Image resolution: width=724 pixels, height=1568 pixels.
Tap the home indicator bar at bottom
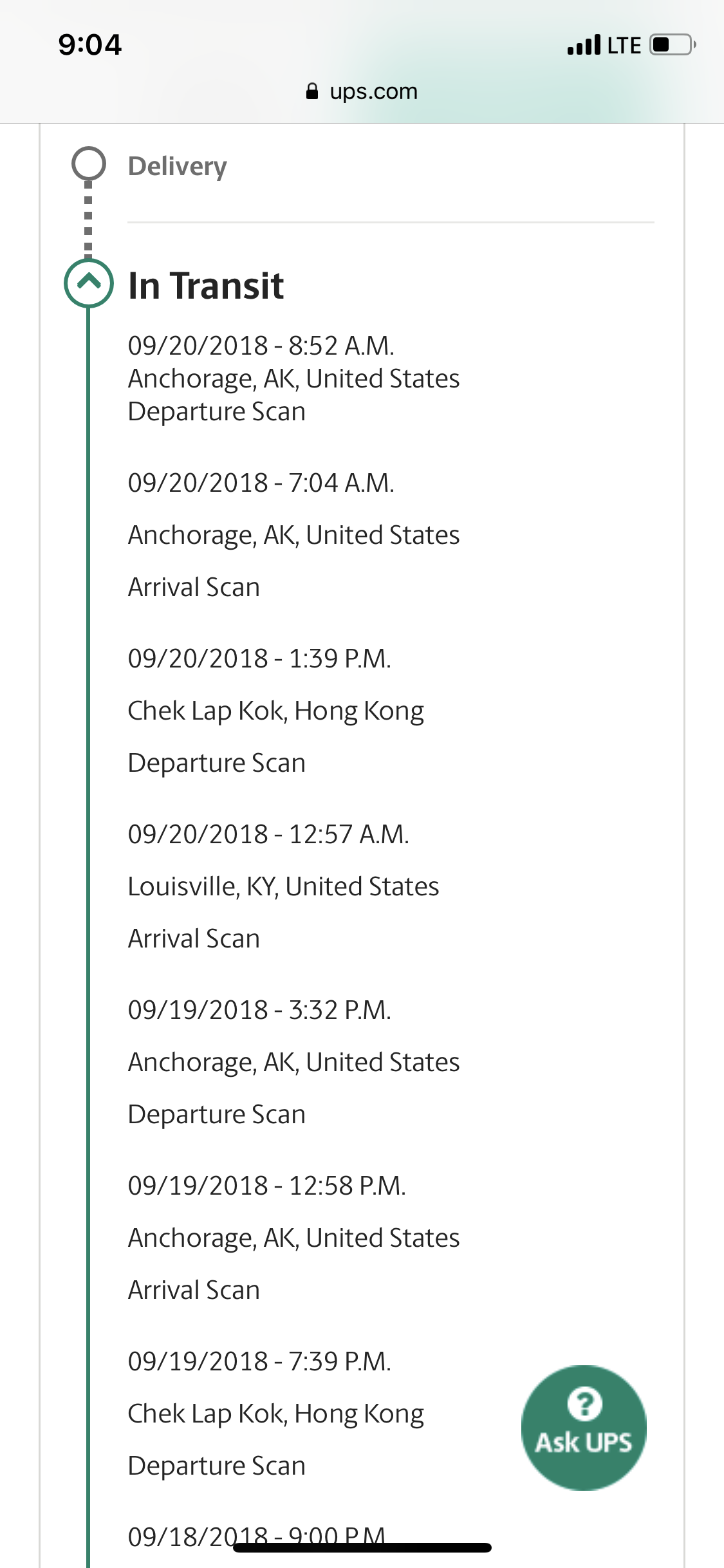click(362, 1547)
